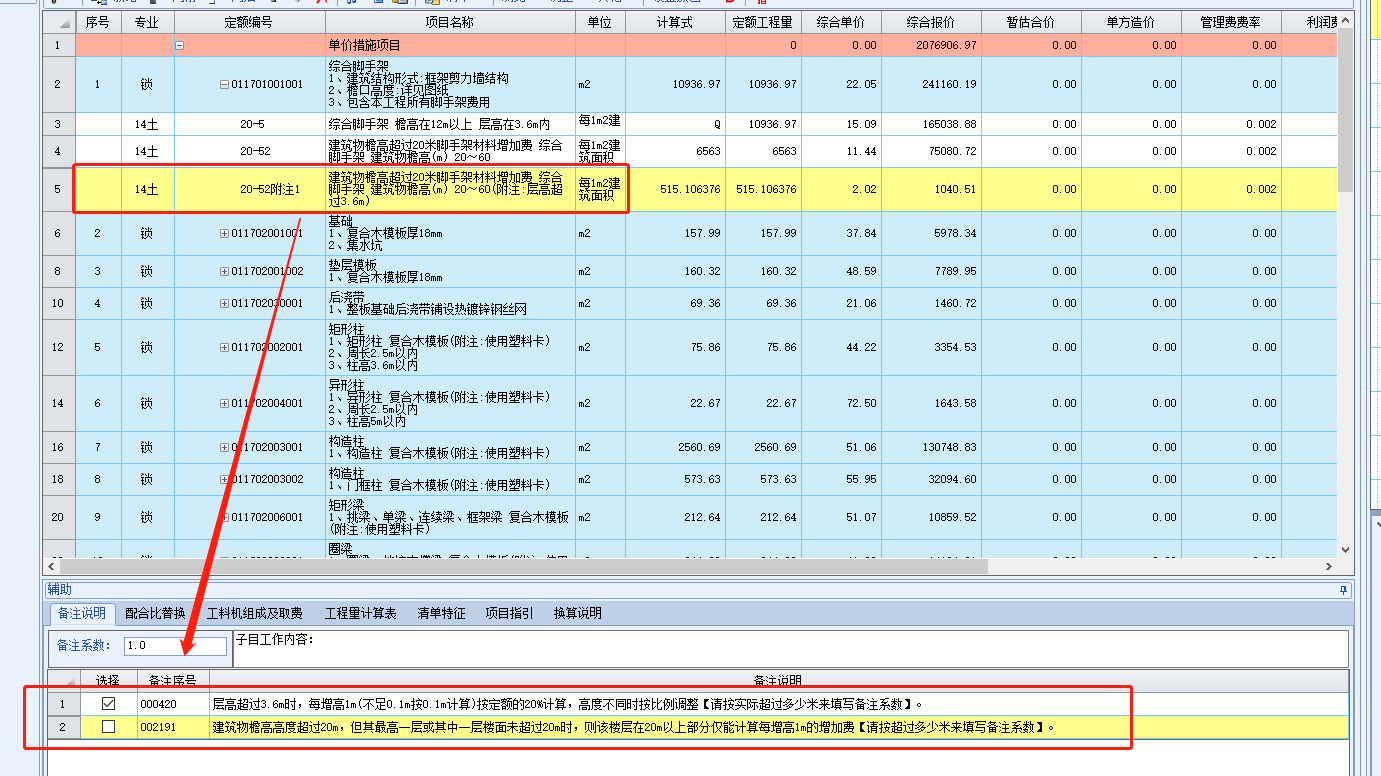Viewport: 1381px width, 776px height.
Task: Click the 暂估合价 column header
Action: coord(1031,22)
